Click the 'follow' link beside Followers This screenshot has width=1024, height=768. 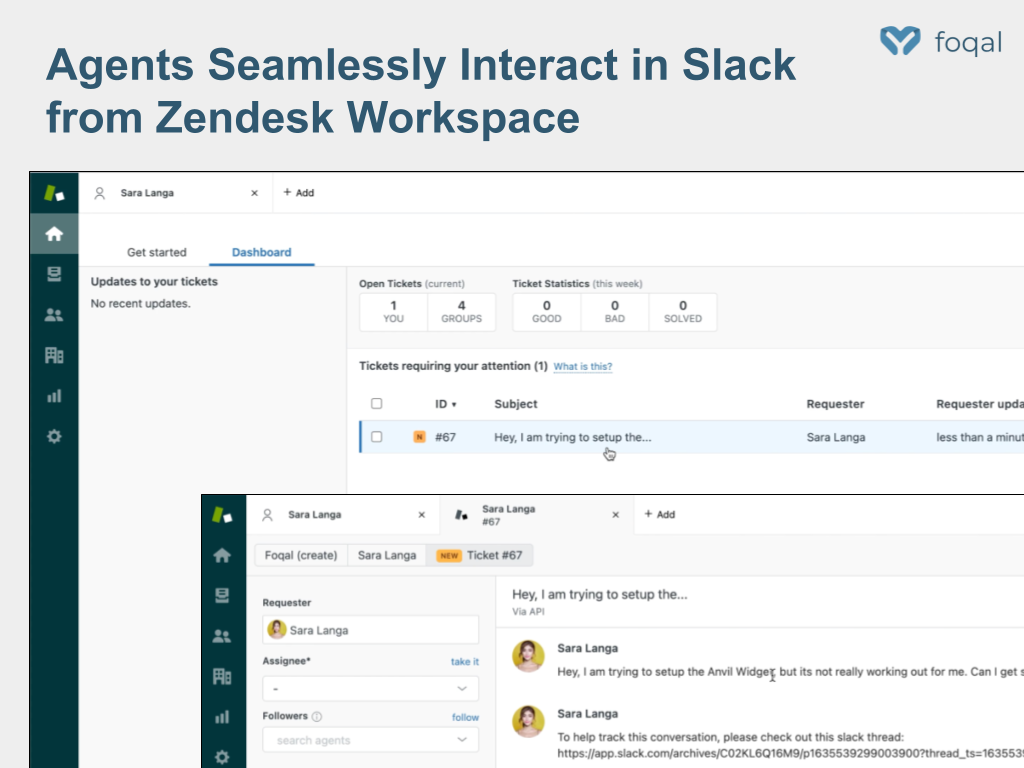click(x=465, y=717)
